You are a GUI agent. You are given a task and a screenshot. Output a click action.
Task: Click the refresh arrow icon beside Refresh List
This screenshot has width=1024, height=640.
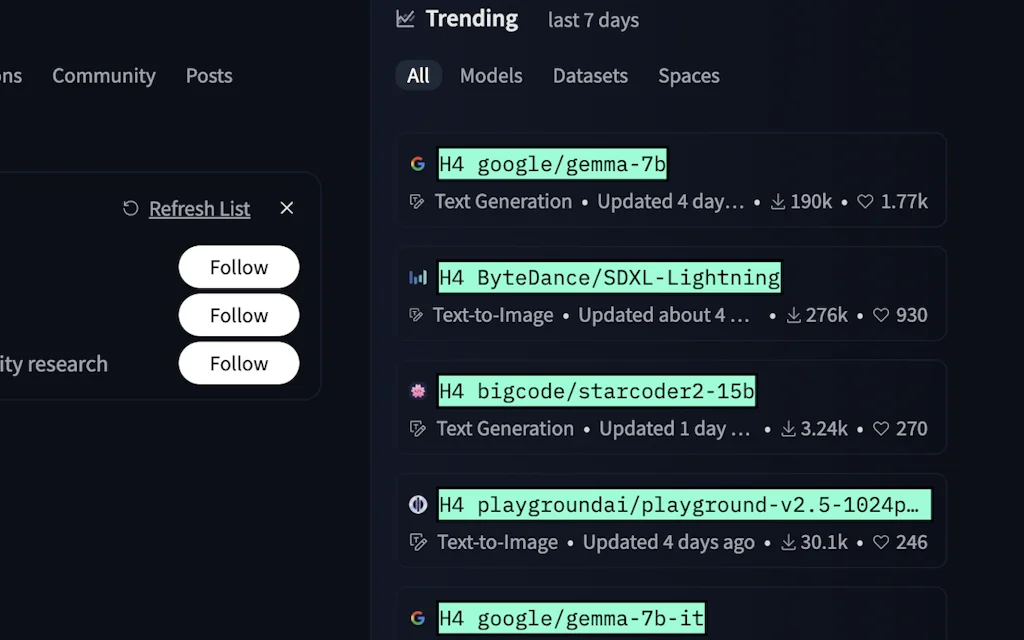tap(130, 208)
